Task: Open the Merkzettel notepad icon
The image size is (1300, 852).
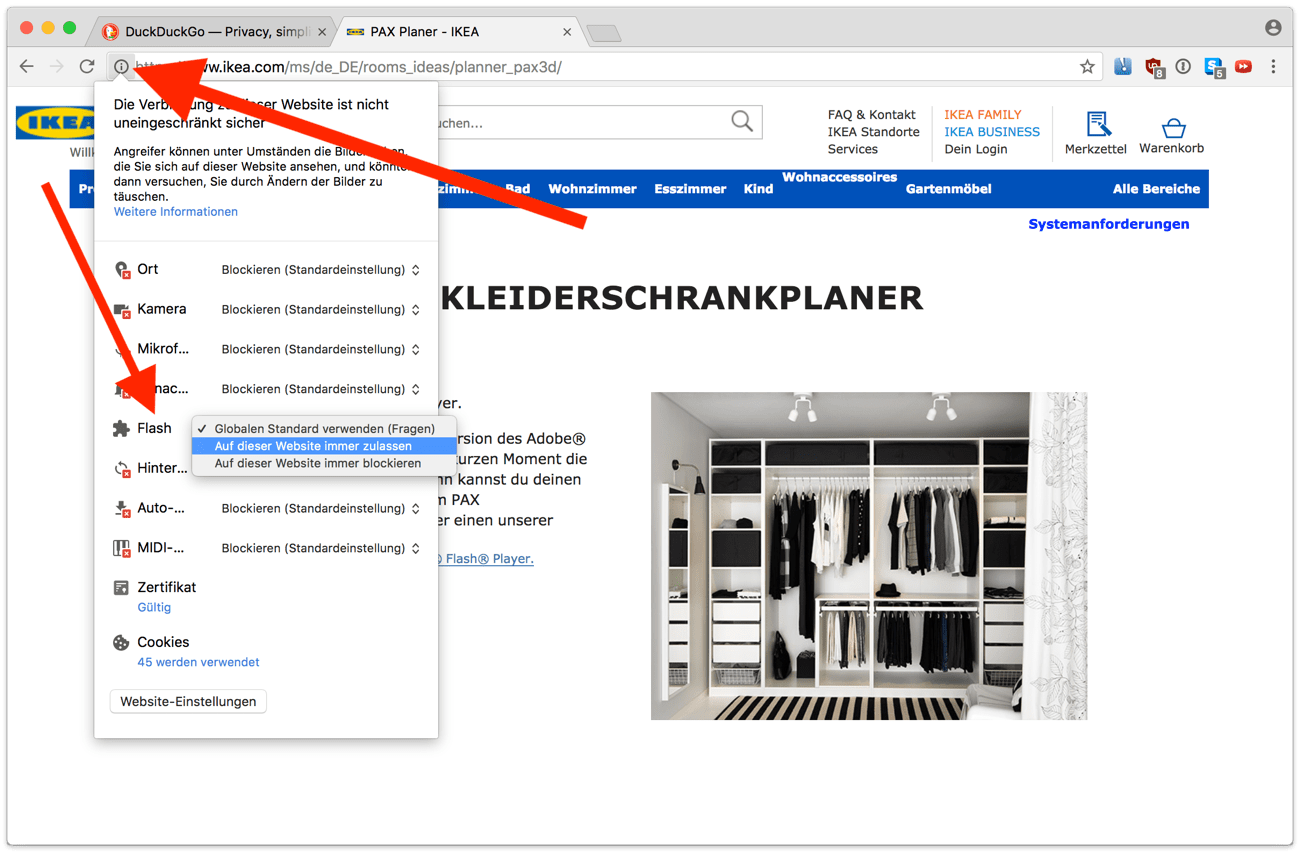Action: [1098, 124]
